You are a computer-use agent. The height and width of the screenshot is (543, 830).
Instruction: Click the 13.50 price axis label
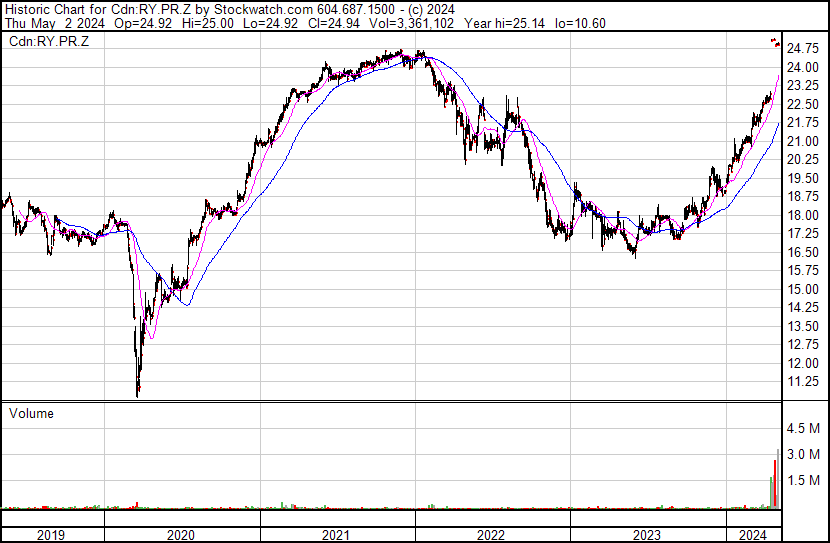point(803,326)
